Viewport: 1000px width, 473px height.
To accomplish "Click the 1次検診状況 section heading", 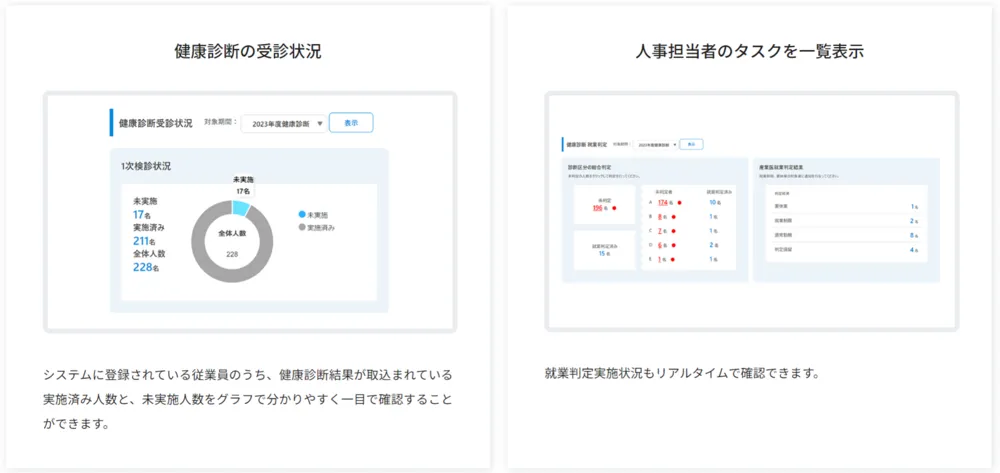I will pos(145,166).
